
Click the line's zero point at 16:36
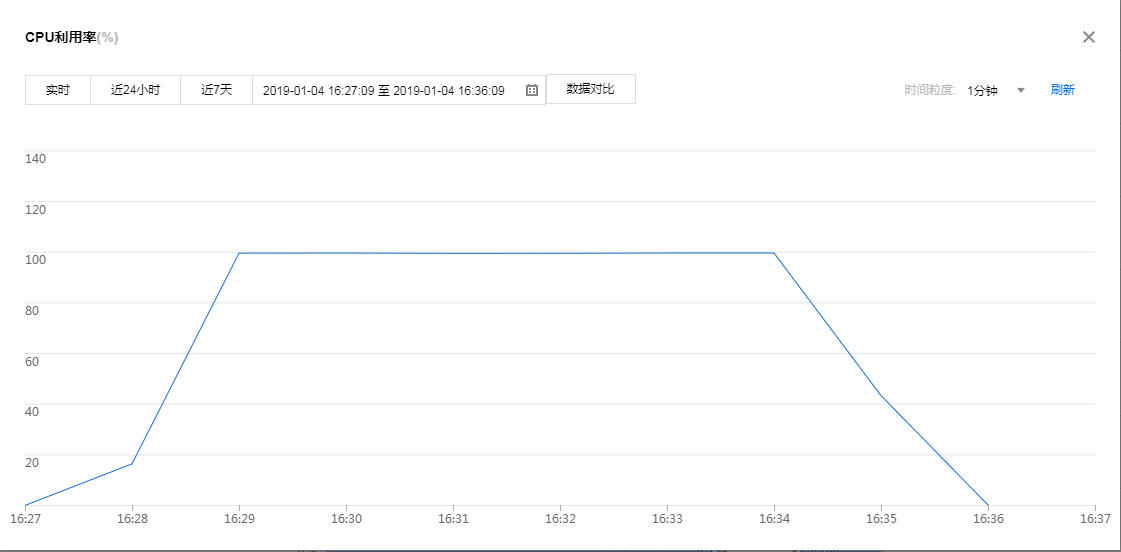988,505
